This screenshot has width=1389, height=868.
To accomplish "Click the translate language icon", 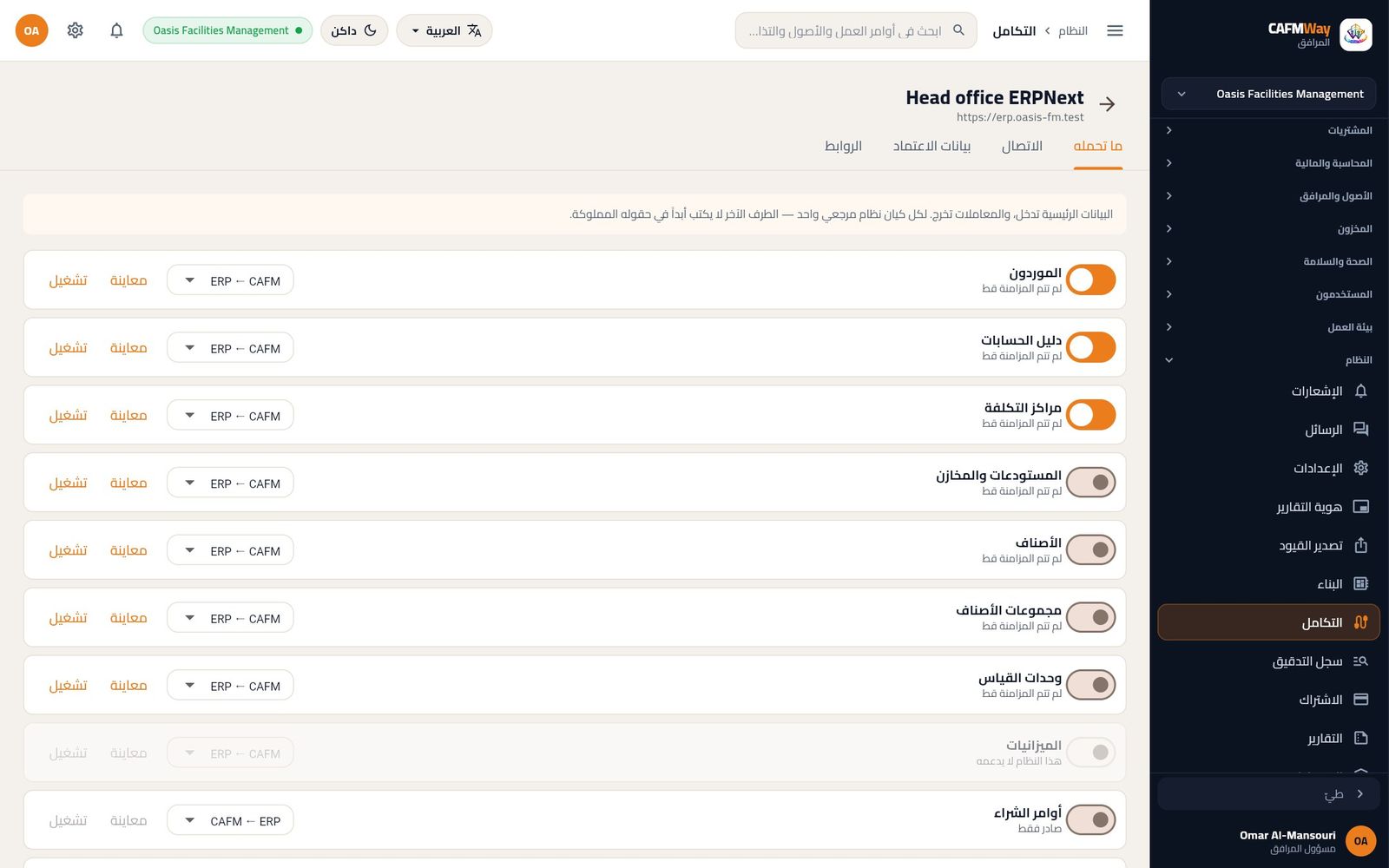I will [474, 30].
